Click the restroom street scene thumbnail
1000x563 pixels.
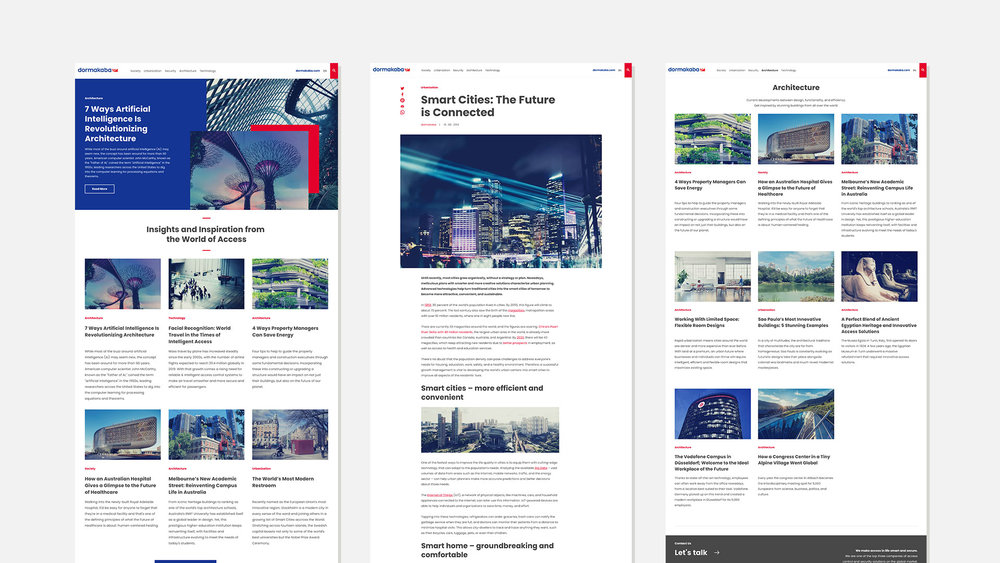(290, 435)
